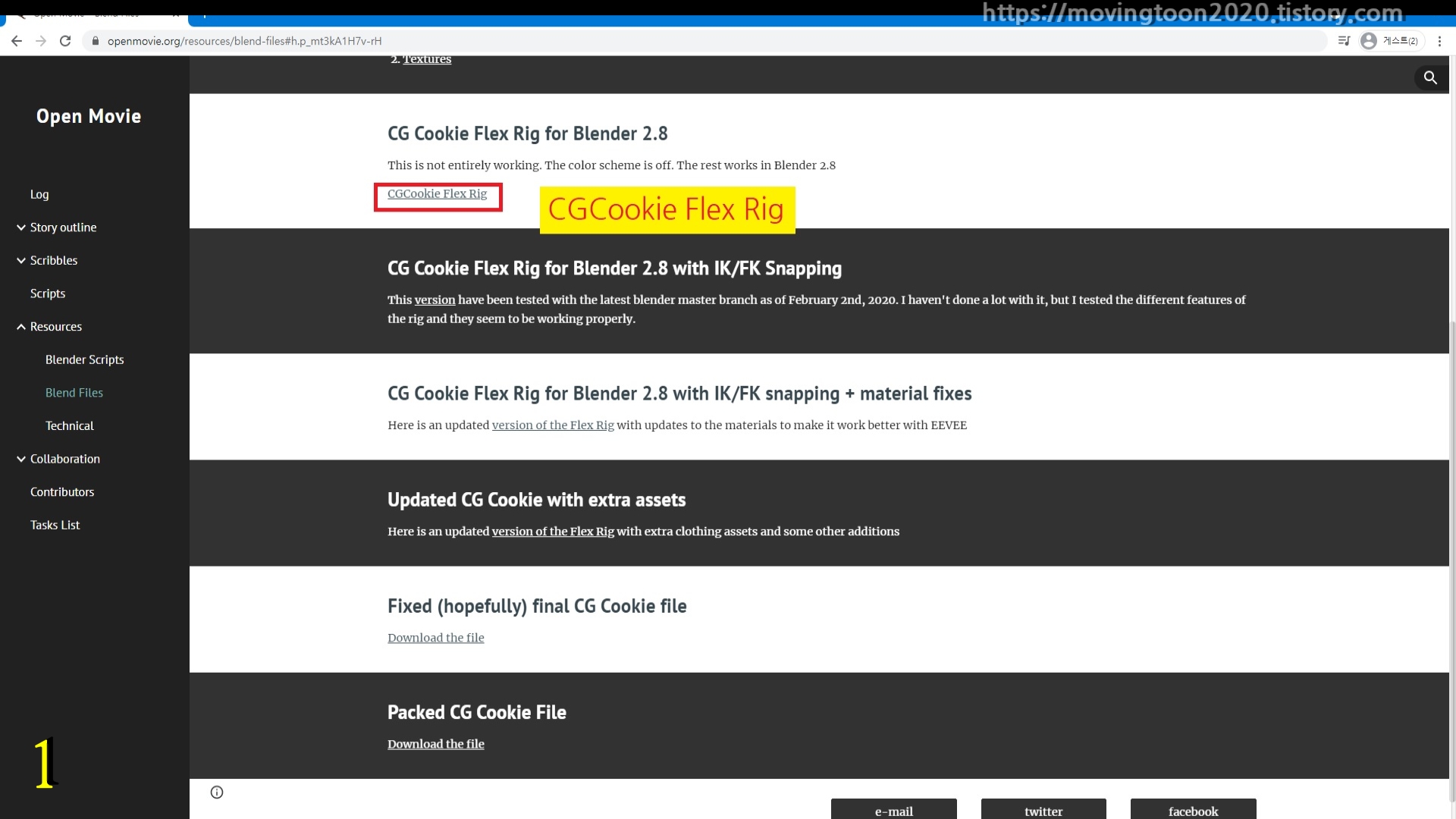Open Flex Rig link in extra assets section
The image size is (1456, 819).
tap(553, 532)
